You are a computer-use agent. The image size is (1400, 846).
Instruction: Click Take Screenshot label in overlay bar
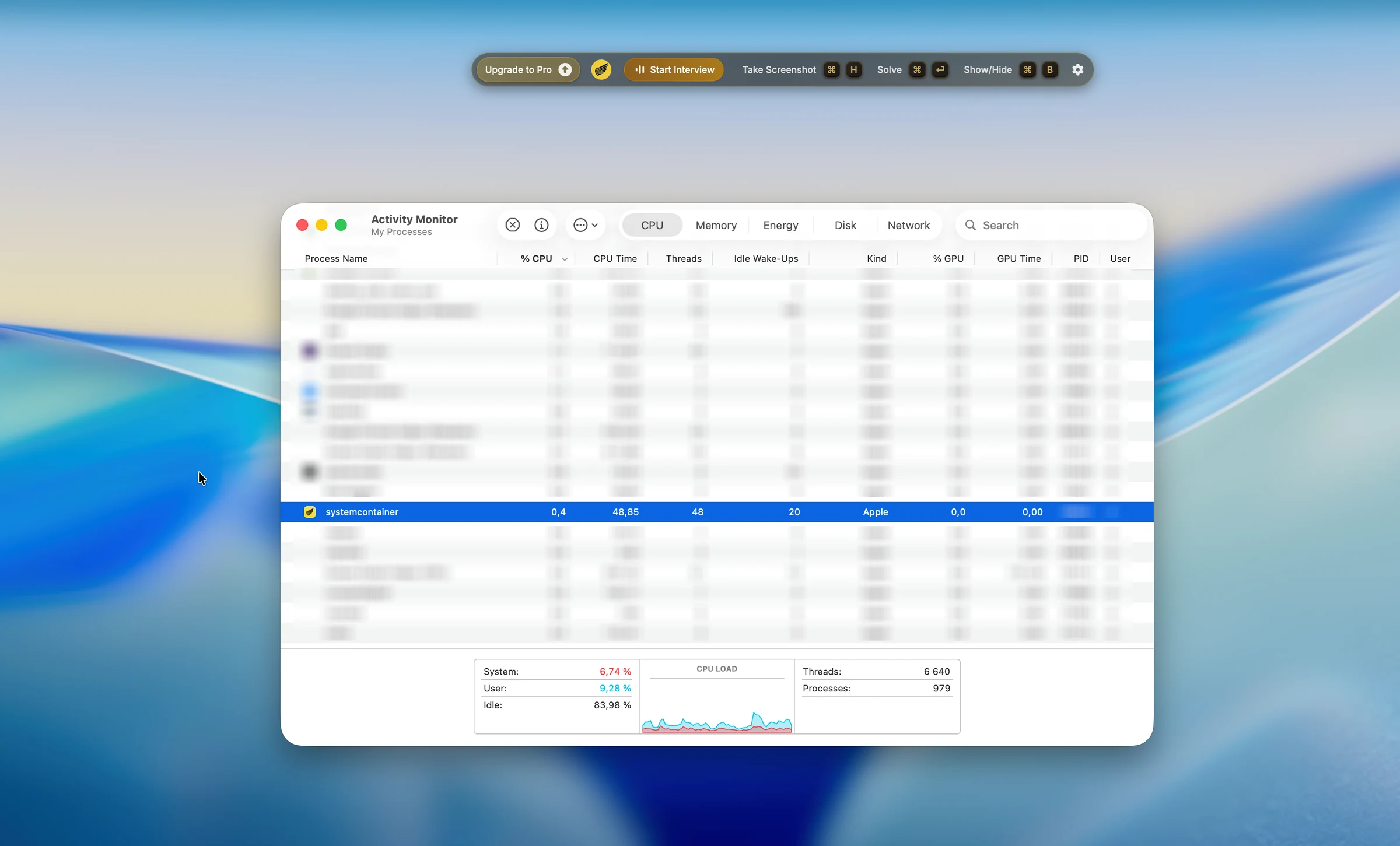coord(779,70)
